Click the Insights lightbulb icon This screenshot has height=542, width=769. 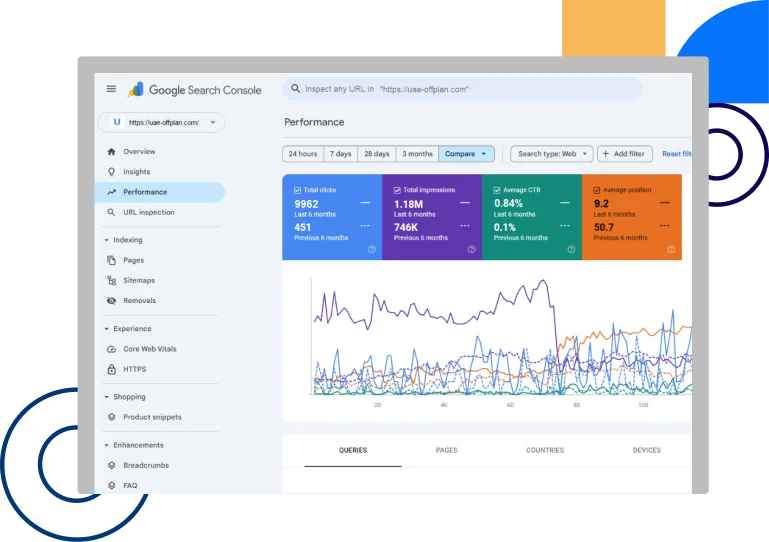[x=112, y=172]
